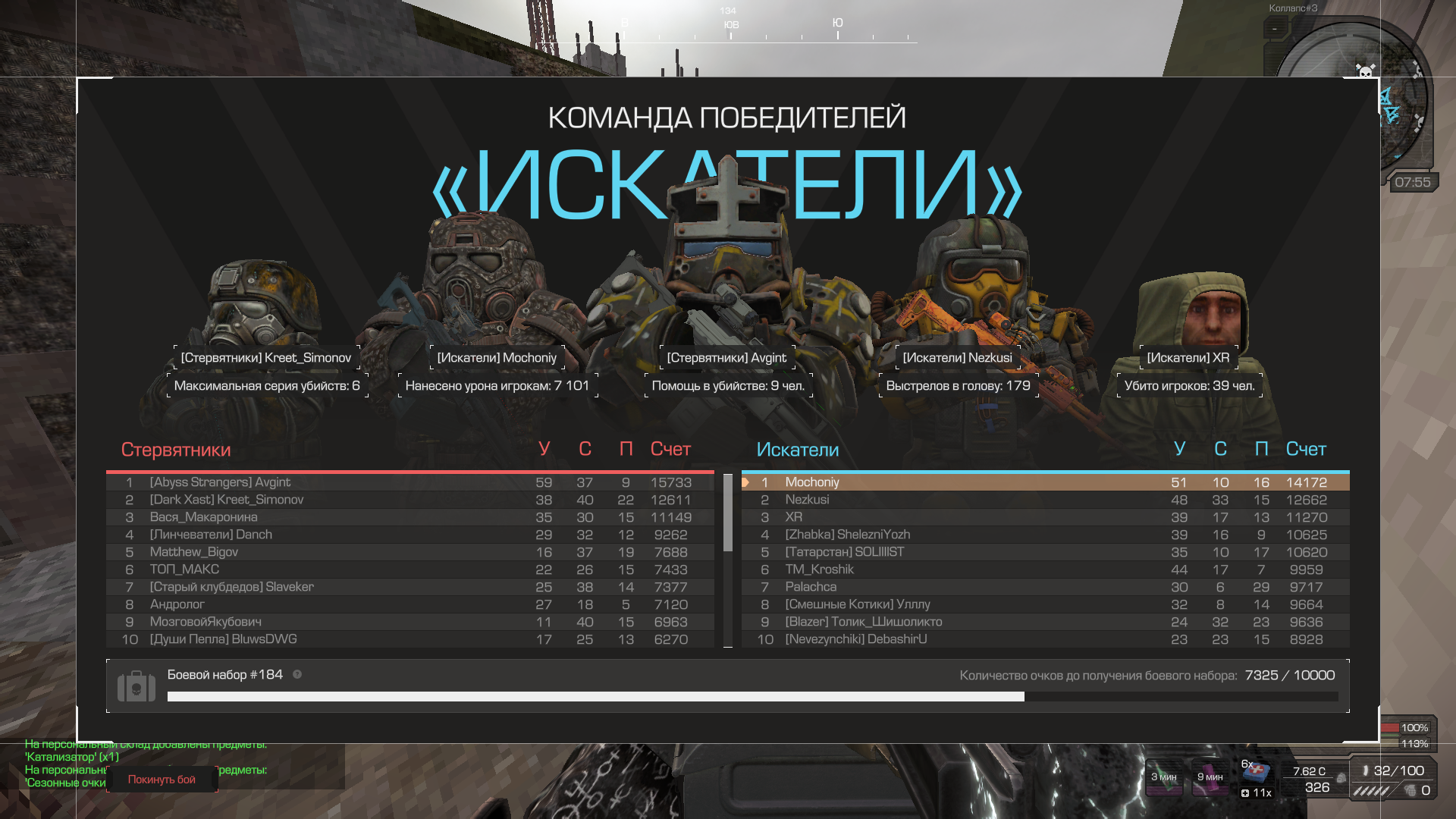Click Счет column header in Стервятники table
Screen dimensions: 1456x819
pyautogui.click(x=670, y=449)
